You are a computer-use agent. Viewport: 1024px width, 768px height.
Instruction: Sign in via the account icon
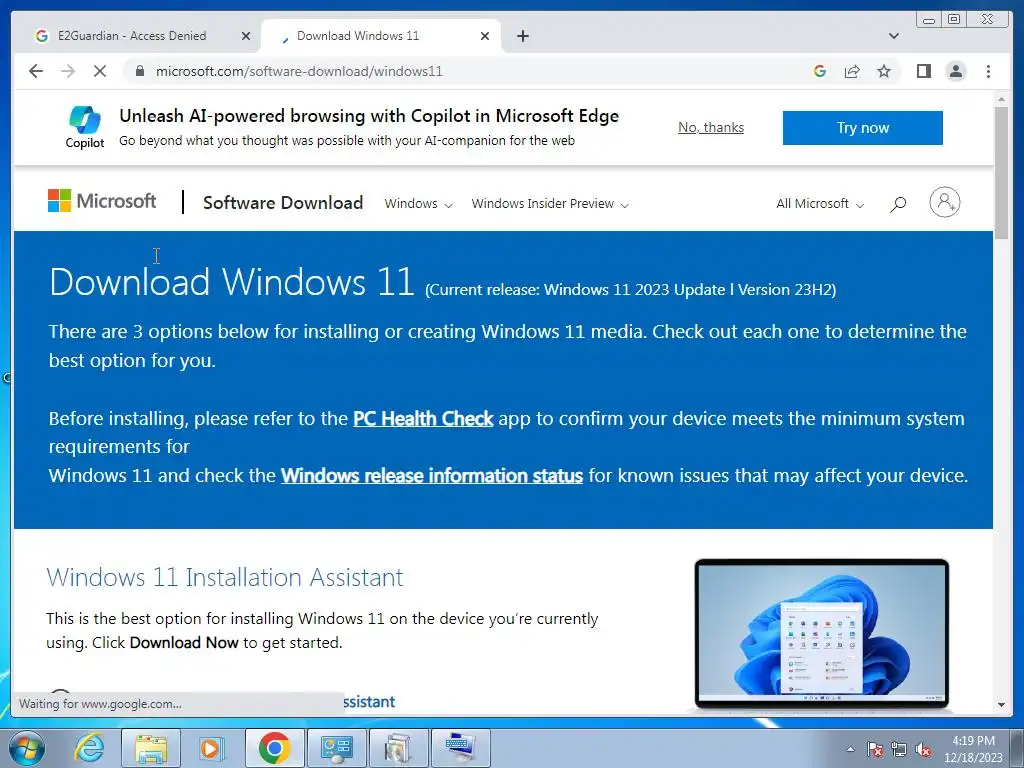point(944,202)
